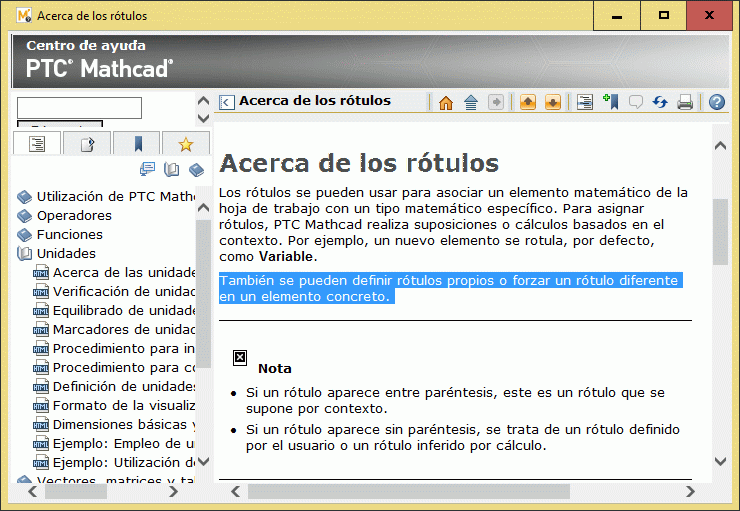740x511 pixels.
Task: Expand the Operadores book node
Action: 24,216
